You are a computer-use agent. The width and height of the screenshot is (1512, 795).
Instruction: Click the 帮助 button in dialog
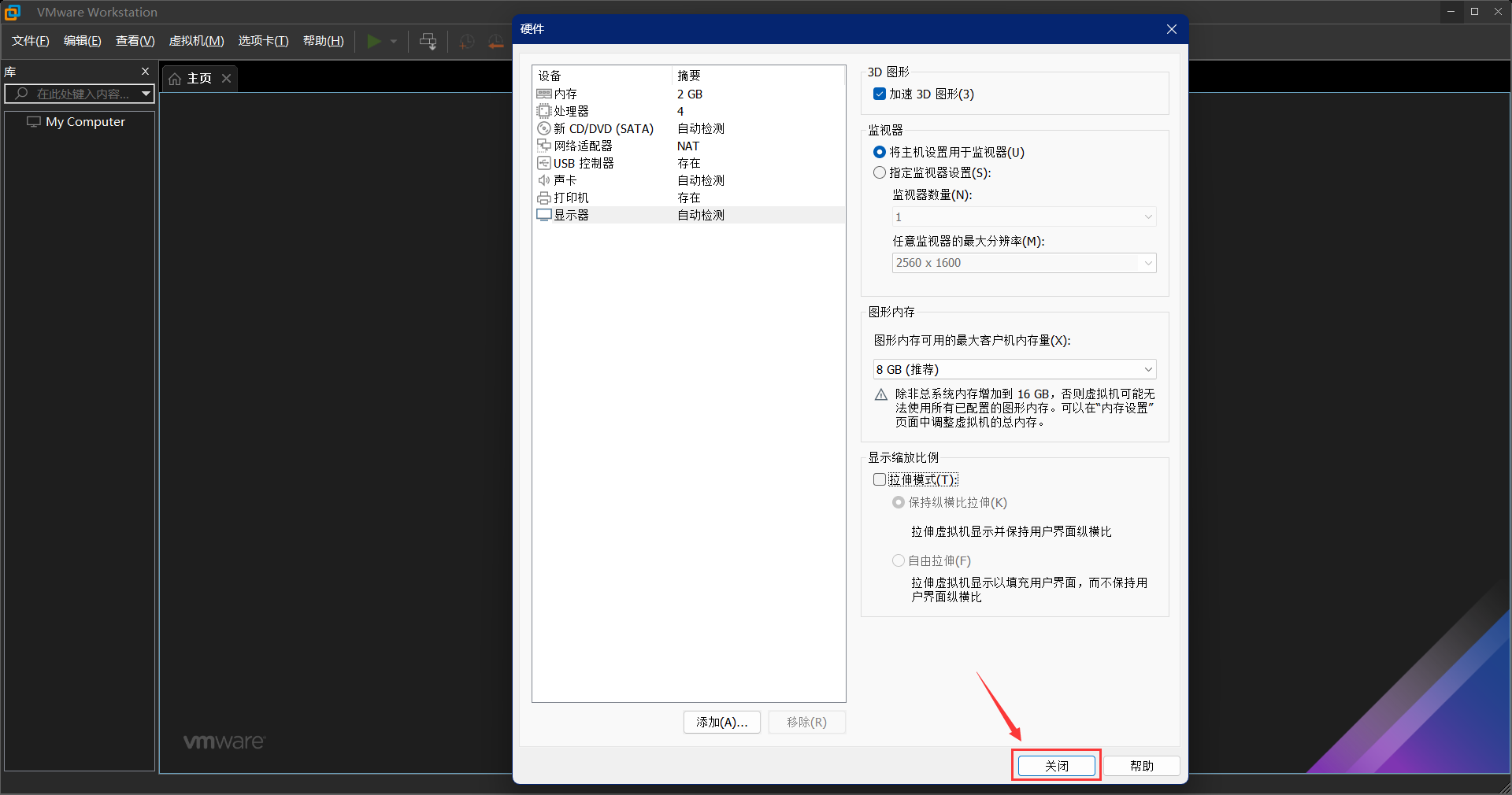tap(1142, 766)
